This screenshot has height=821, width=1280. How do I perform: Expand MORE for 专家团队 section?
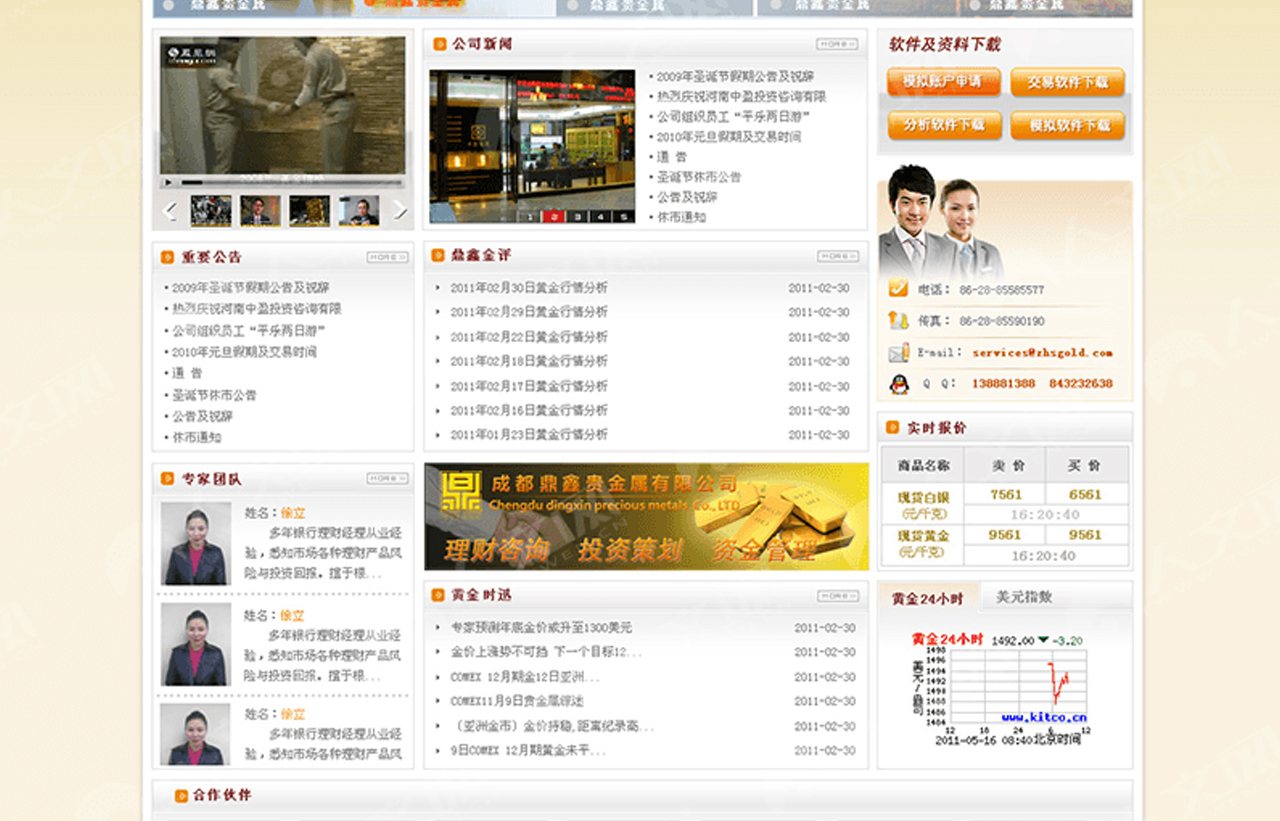tap(387, 479)
